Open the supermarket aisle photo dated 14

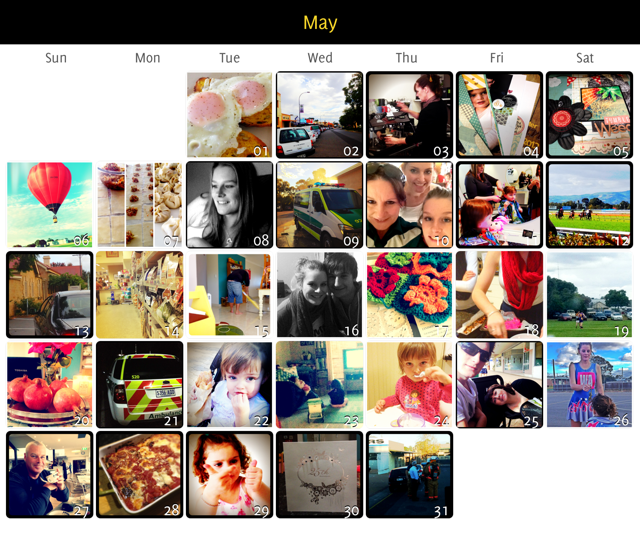click(140, 294)
